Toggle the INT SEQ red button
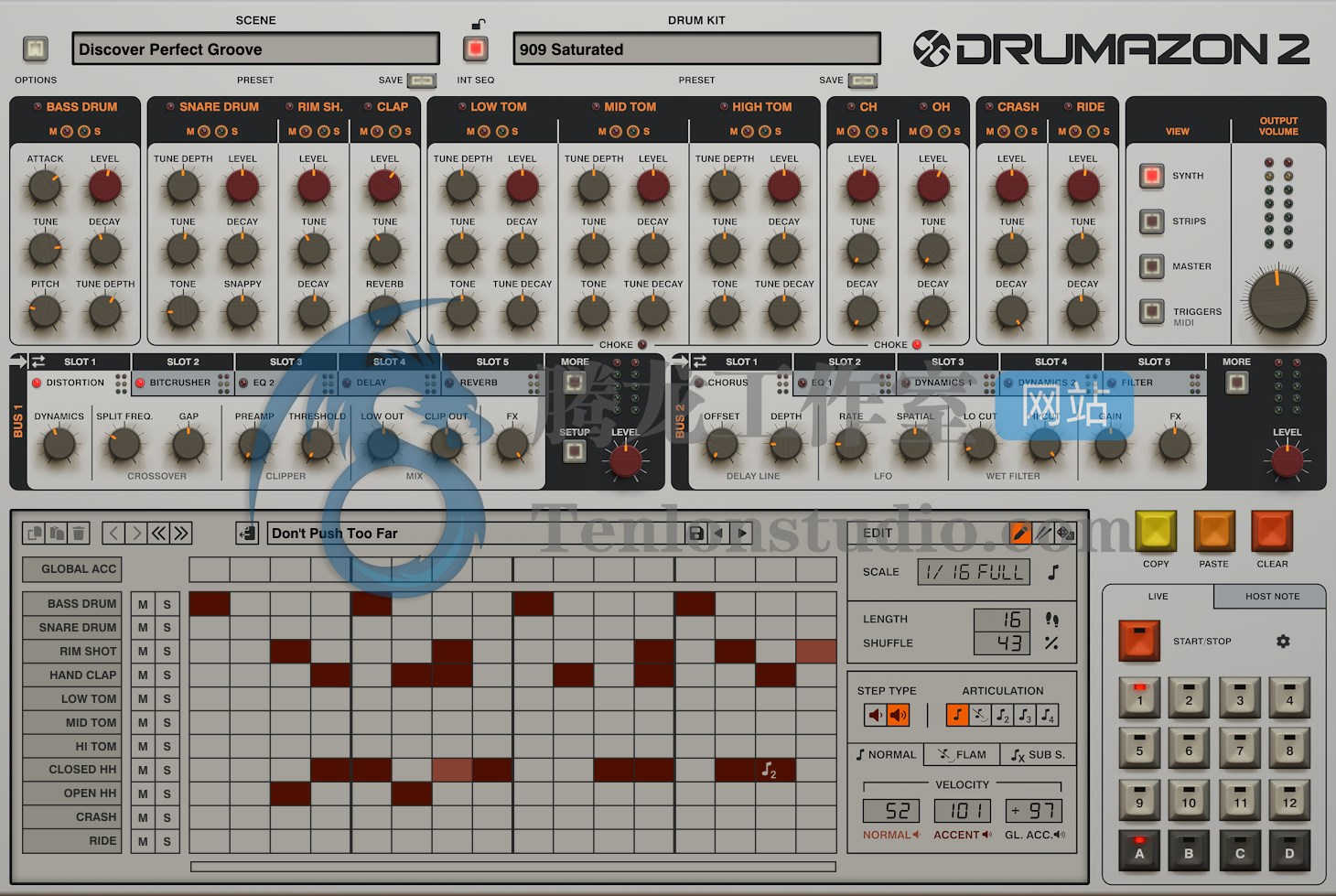Screen dimensions: 1336x896 point(475,49)
